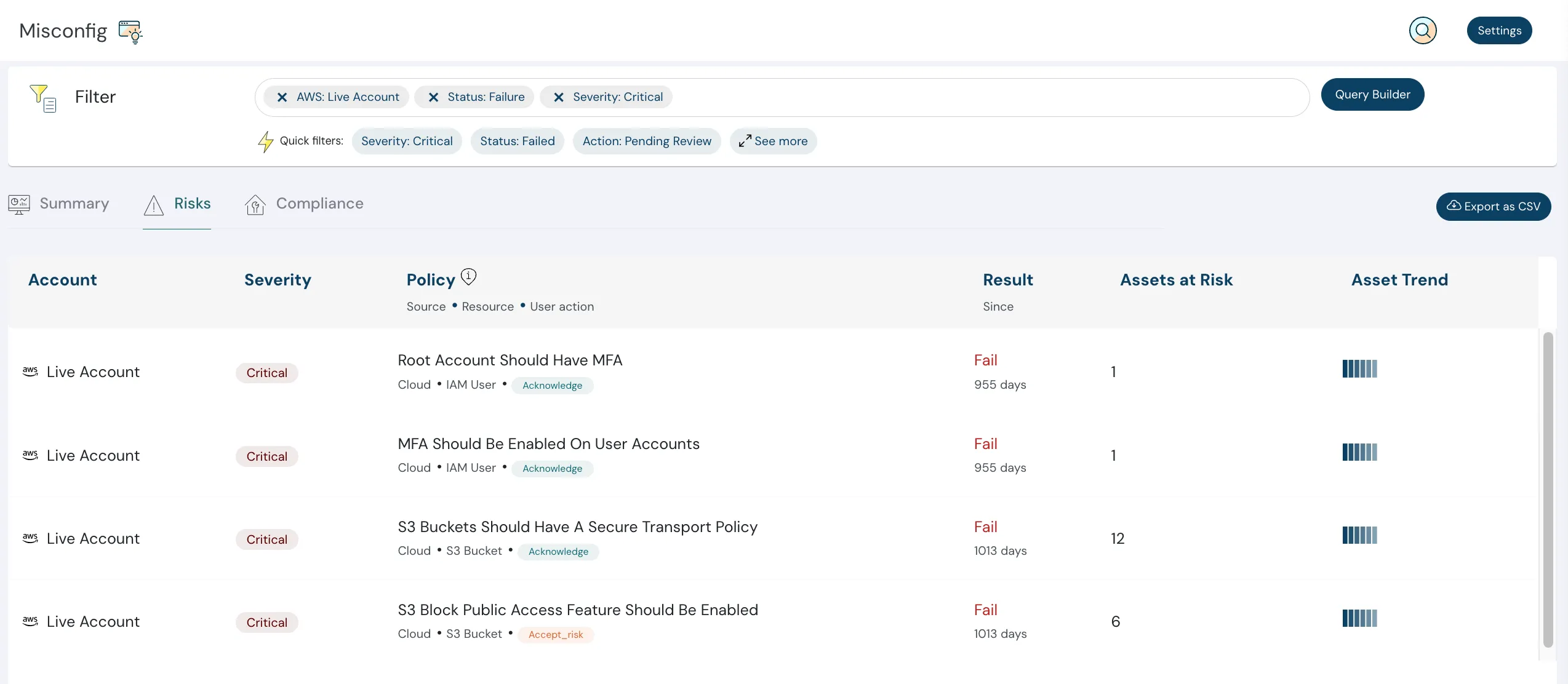Click assets at risk count 12
The image size is (1568, 684).
(x=1118, y=539)
